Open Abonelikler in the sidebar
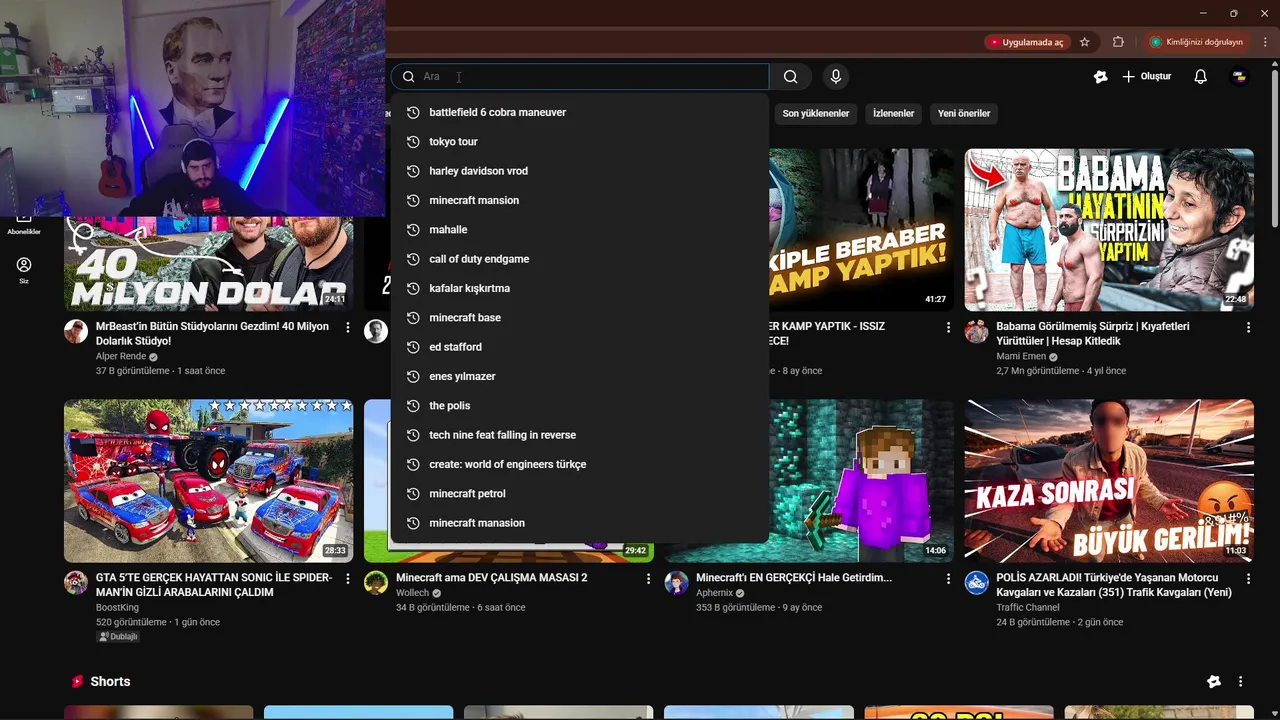1280x720 pixels. [24, 225]
